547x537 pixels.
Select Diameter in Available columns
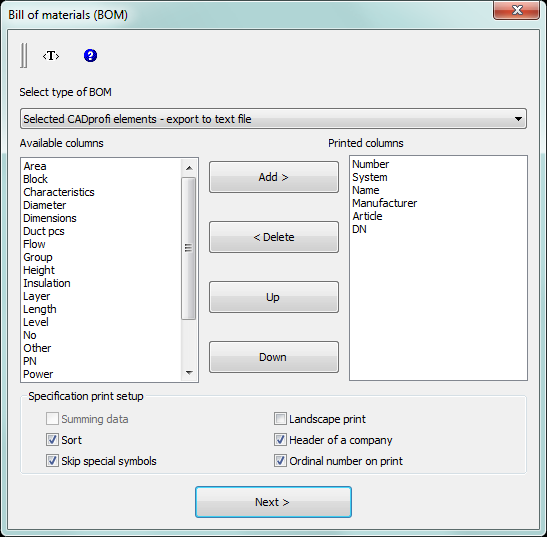45,205
